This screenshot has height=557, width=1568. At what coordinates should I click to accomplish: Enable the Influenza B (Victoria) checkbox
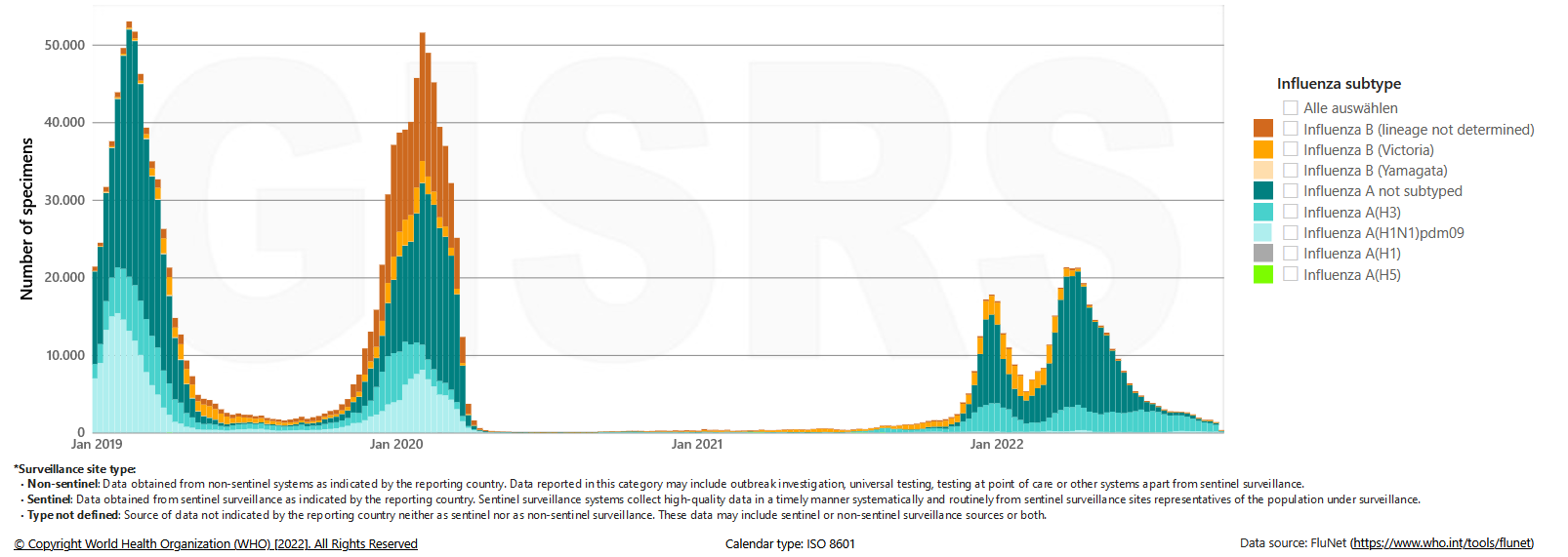(x=1290, y=149)
